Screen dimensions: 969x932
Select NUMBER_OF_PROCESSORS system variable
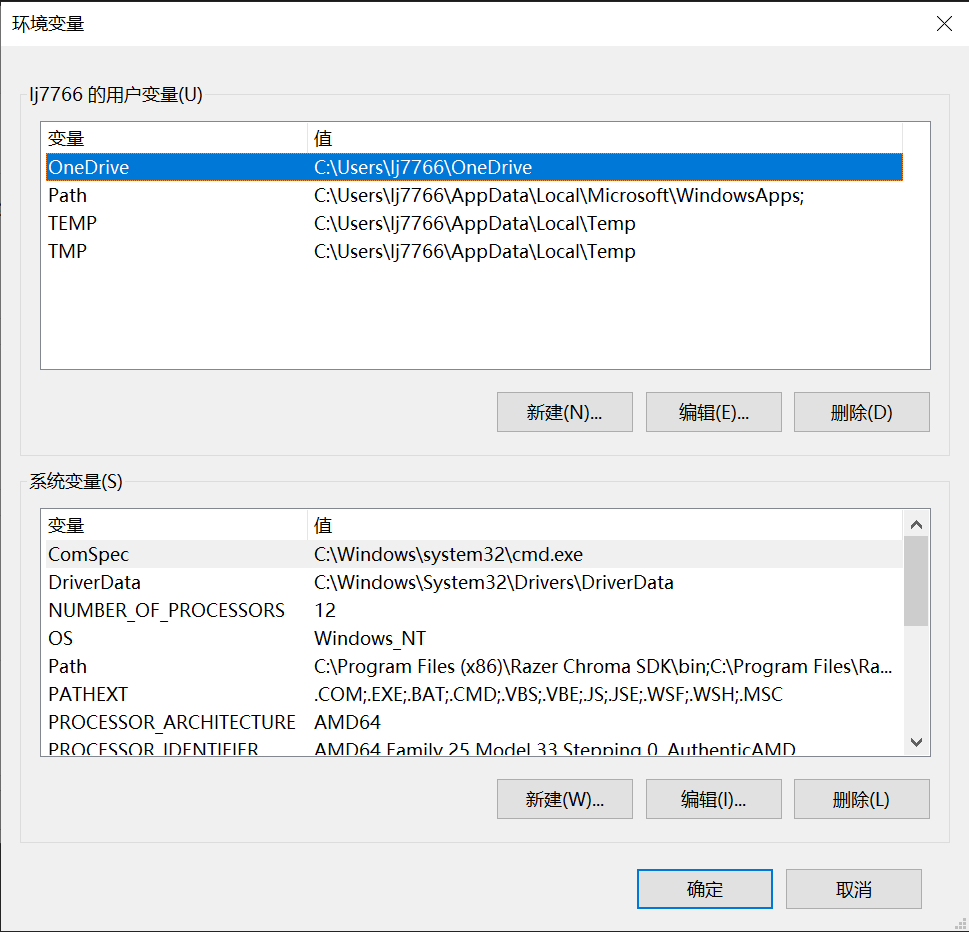coord(166,611)
